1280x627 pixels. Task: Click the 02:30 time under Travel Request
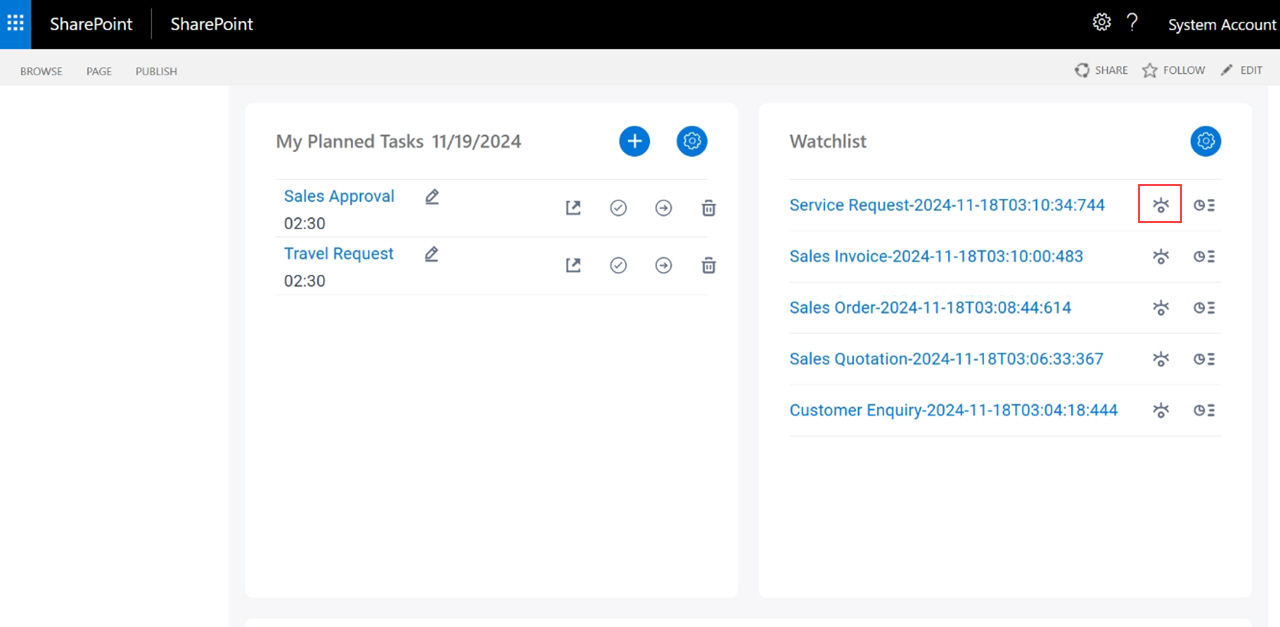(305, 281)
